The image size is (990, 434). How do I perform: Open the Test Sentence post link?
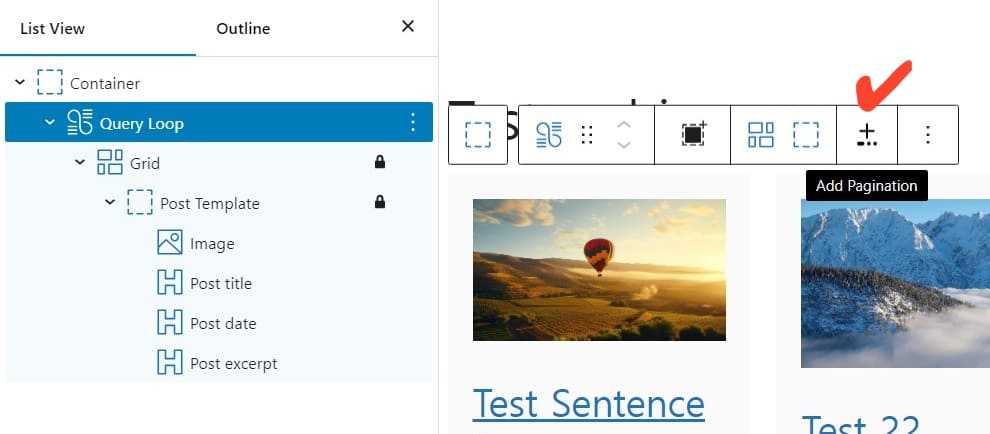point(588,403)
